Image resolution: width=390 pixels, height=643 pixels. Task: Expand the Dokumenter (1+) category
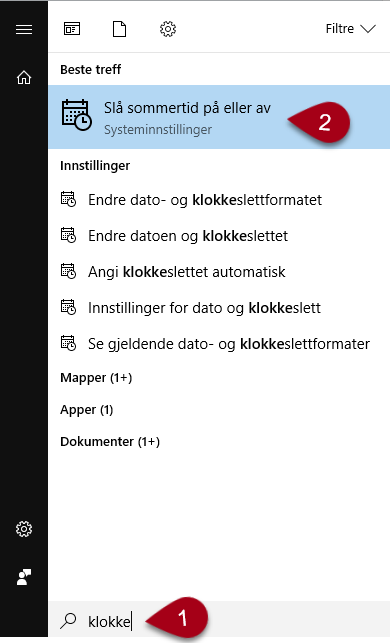[x=110, y=442]
